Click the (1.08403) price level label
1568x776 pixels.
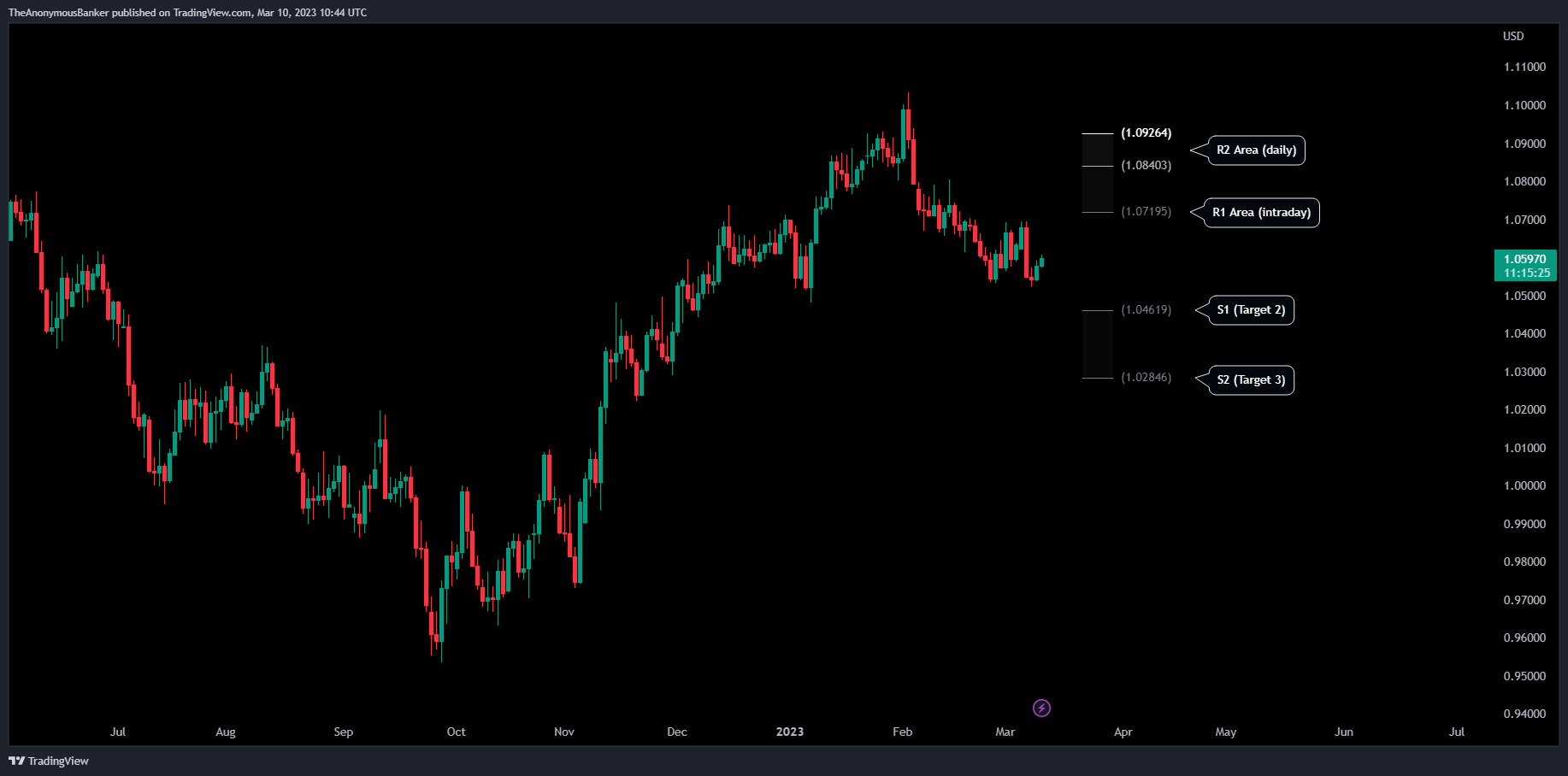pyautogui.click(x=1147, y=165)
